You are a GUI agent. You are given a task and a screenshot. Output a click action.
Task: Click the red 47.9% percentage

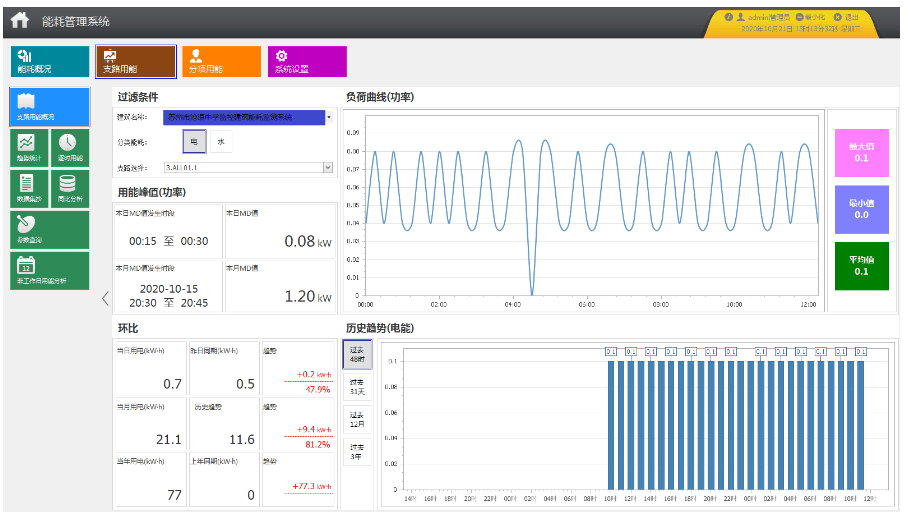coord(318,389)
